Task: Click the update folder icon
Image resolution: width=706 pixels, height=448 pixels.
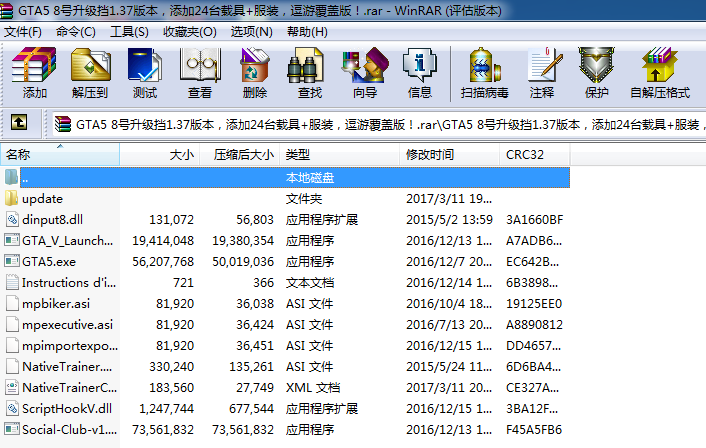Action: (x=11, y=199)
